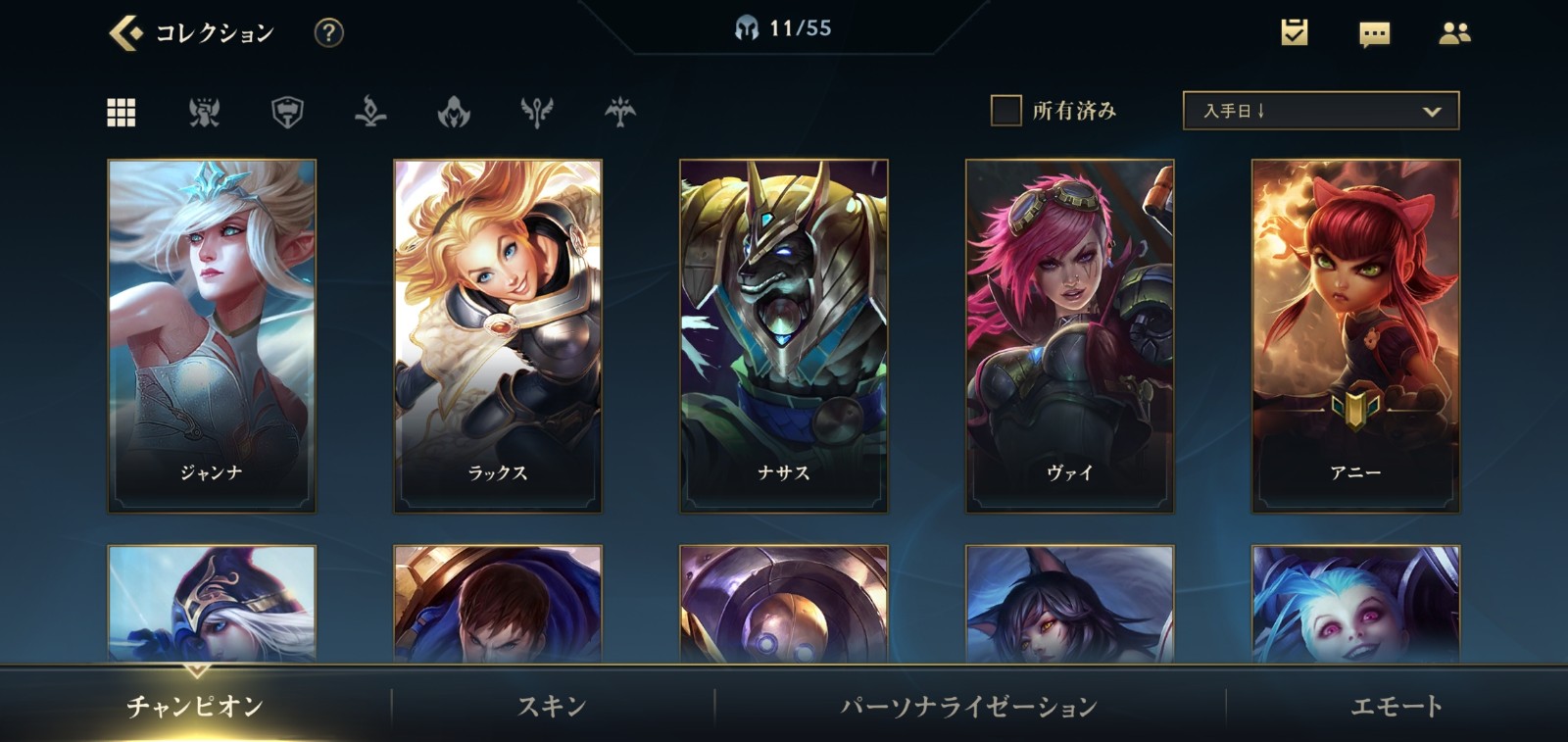Open the エモート tab
The image size is (1568, 742).
tap(1396, 706)
